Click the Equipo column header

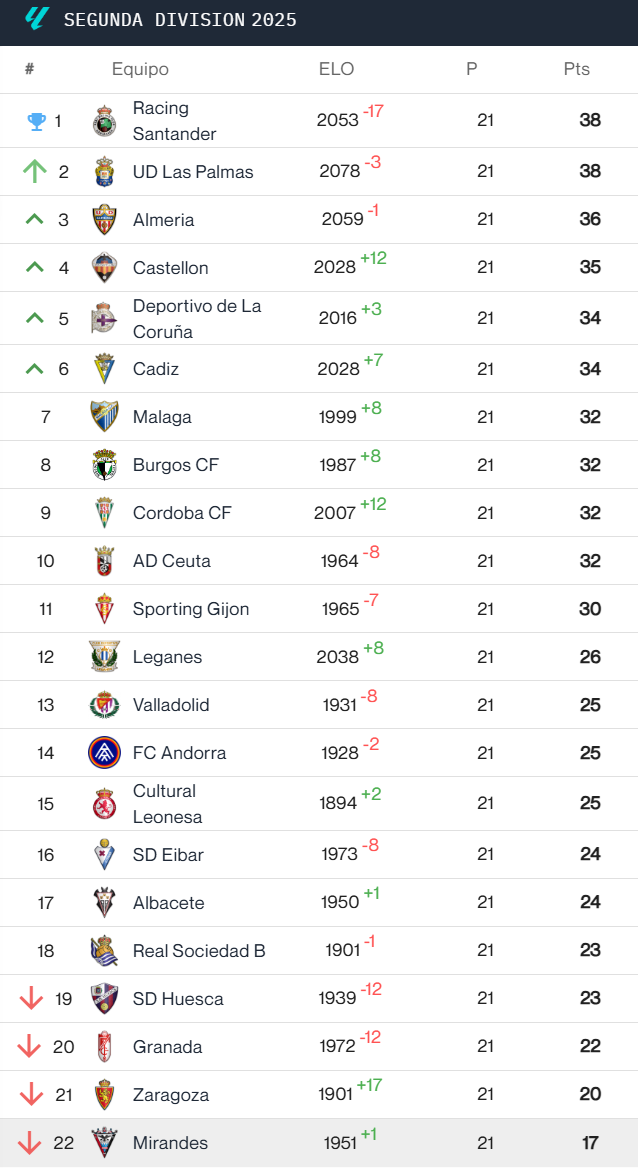pos(140,69)
